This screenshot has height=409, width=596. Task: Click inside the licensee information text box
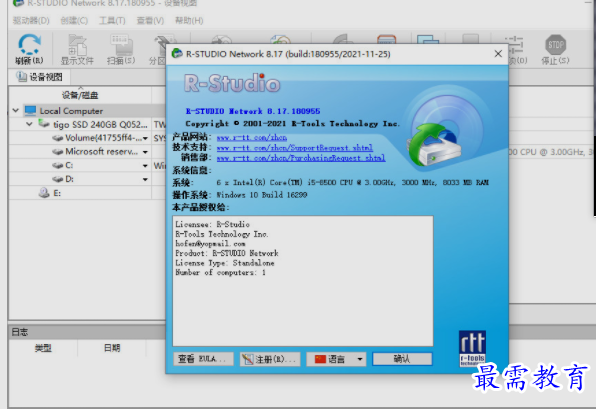tap(303, 281)
